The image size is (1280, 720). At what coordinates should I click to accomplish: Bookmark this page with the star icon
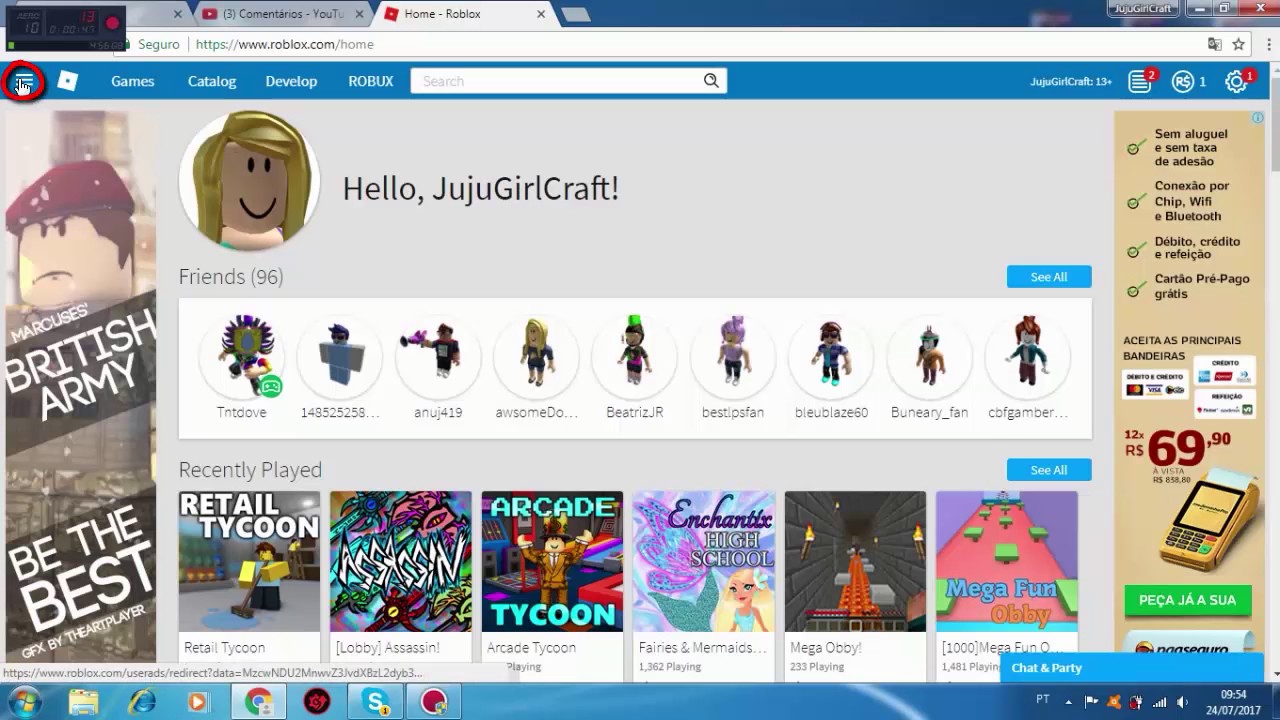[x=1238, y=44]
